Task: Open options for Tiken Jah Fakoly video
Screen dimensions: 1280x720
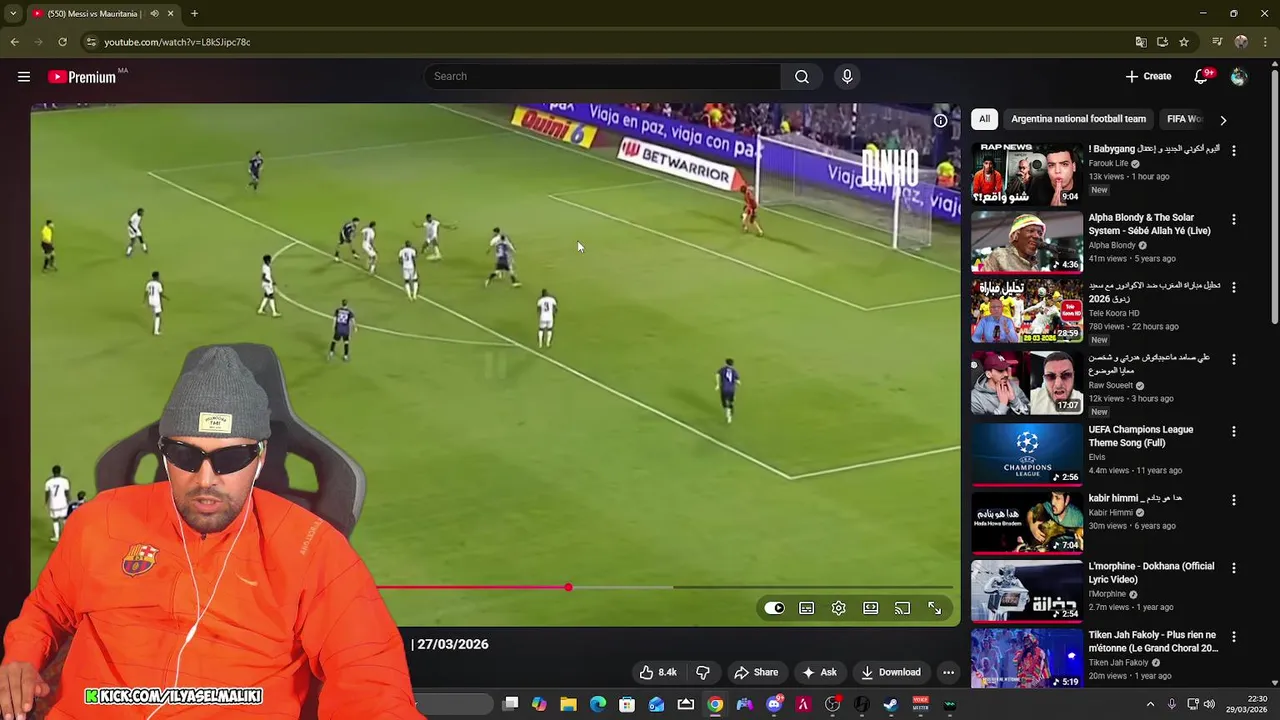Action: [x=1233, y=637]
